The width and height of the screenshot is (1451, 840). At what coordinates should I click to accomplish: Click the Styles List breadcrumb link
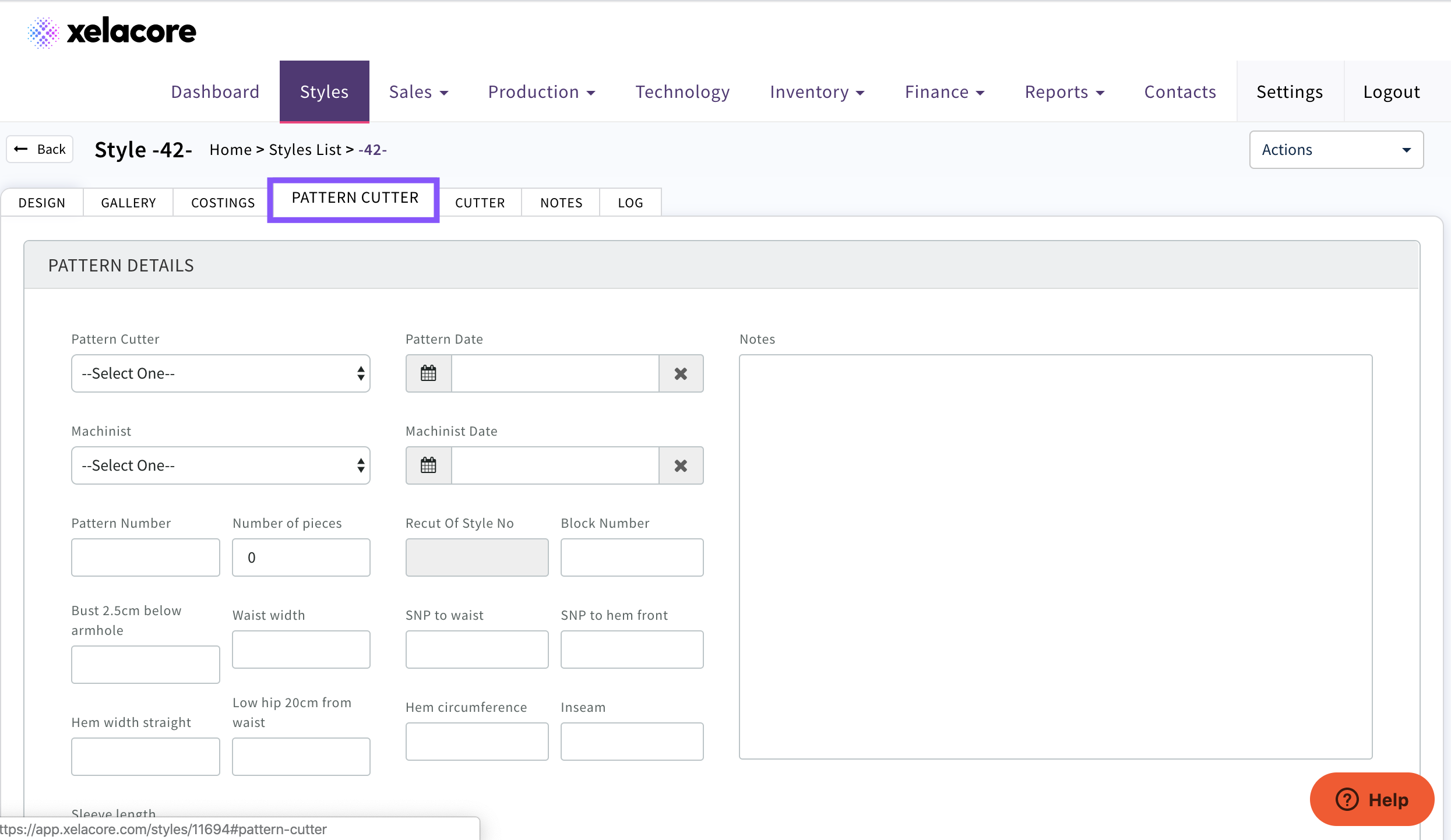click(x=305, y=150)
